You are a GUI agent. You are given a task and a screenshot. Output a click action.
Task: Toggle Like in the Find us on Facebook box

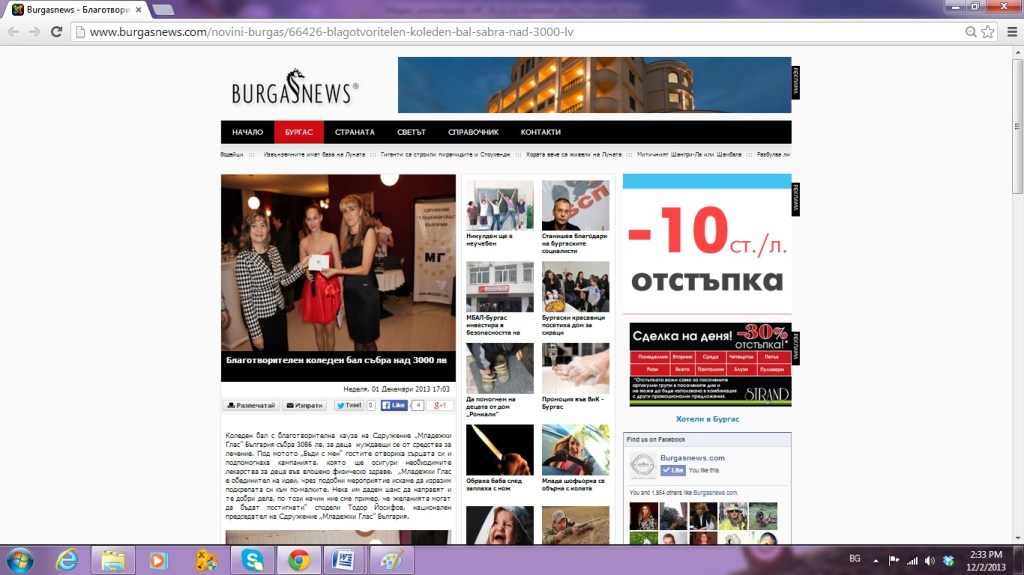pos(672,470)
